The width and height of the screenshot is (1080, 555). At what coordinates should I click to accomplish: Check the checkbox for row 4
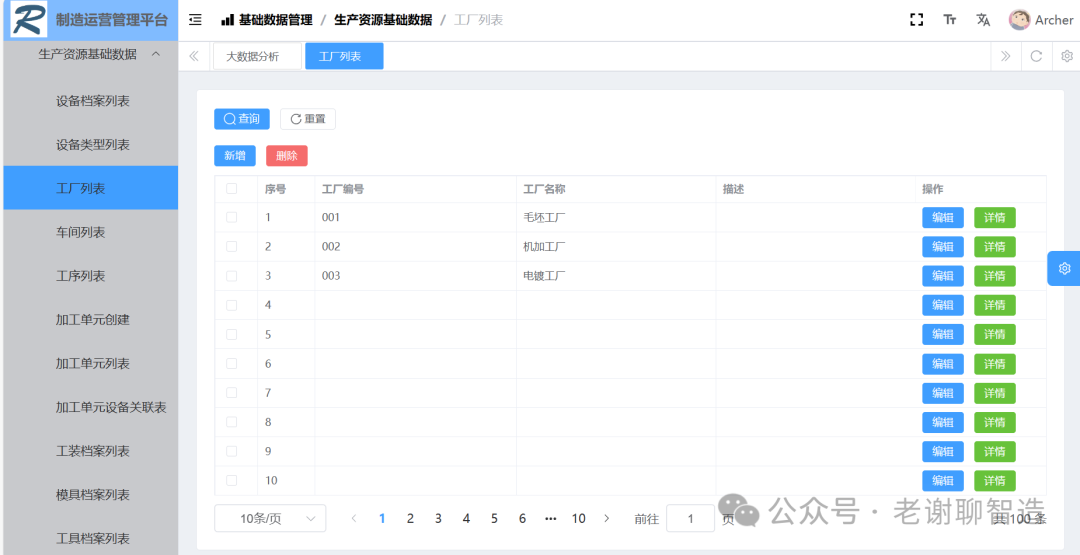click(231, 304)
